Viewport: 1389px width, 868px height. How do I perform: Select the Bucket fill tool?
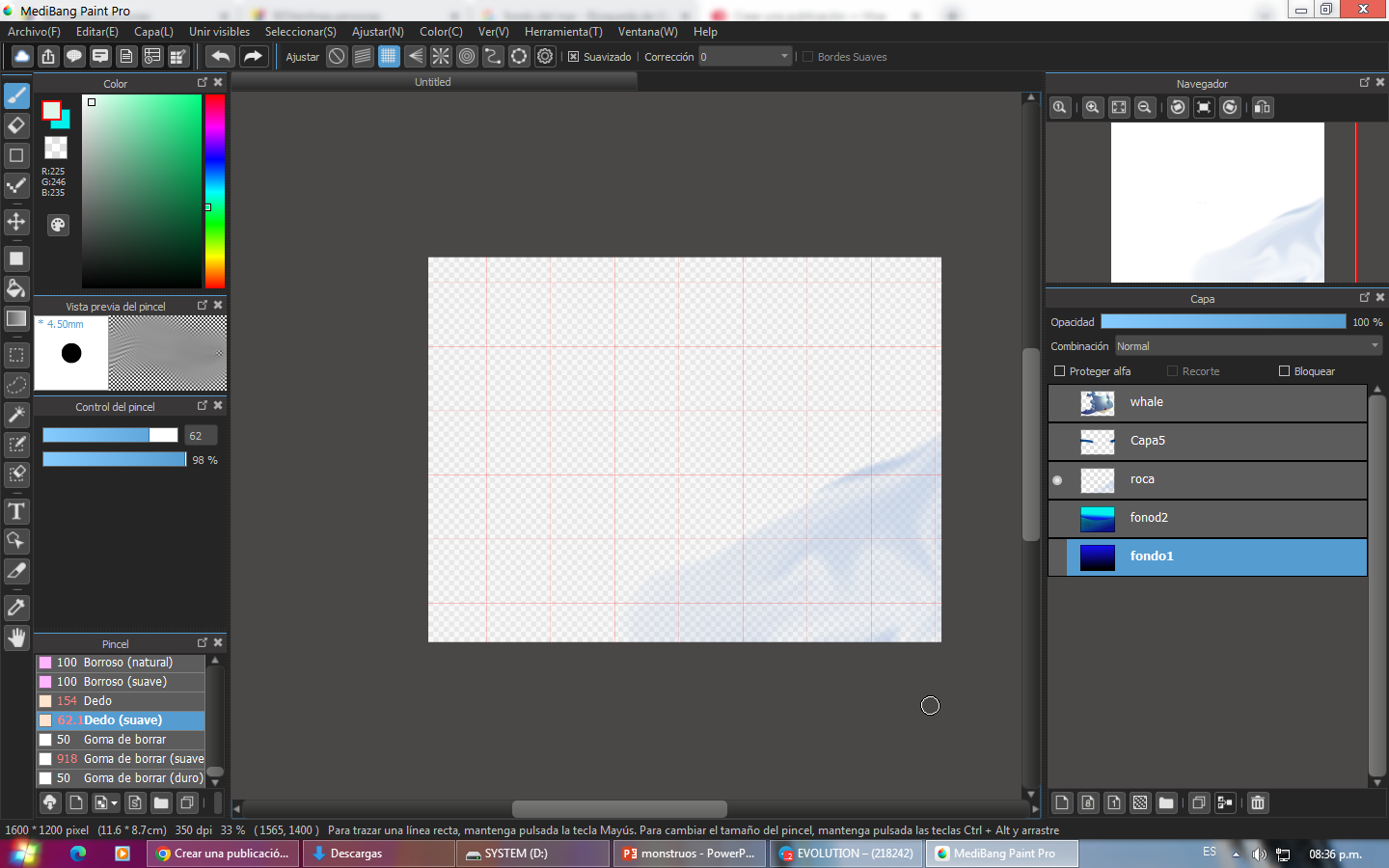16,288
